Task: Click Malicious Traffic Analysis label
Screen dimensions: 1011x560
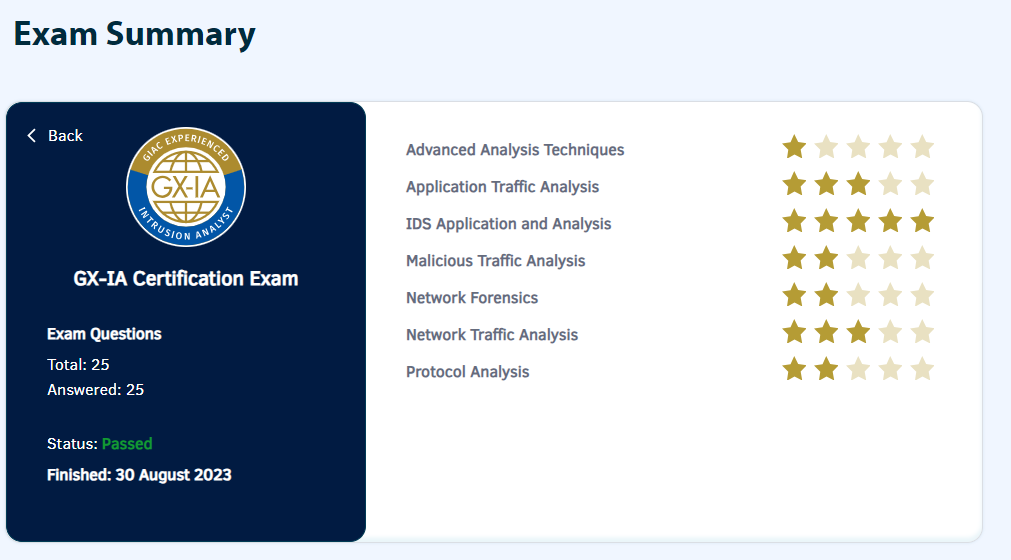Action: (x=495, y=261)
